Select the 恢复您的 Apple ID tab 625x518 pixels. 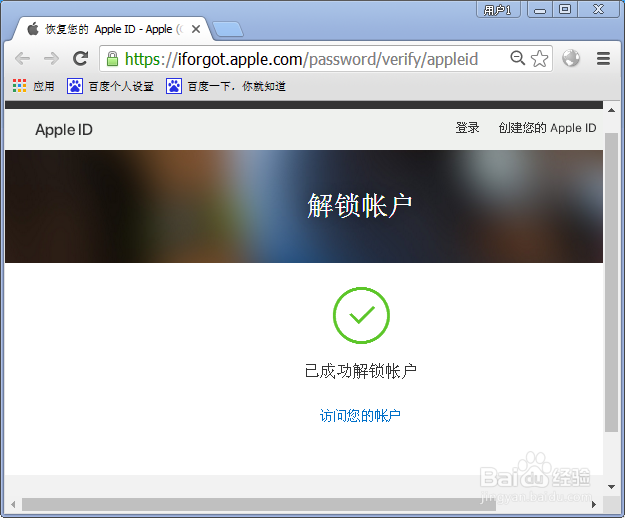(x=112, y=29)
